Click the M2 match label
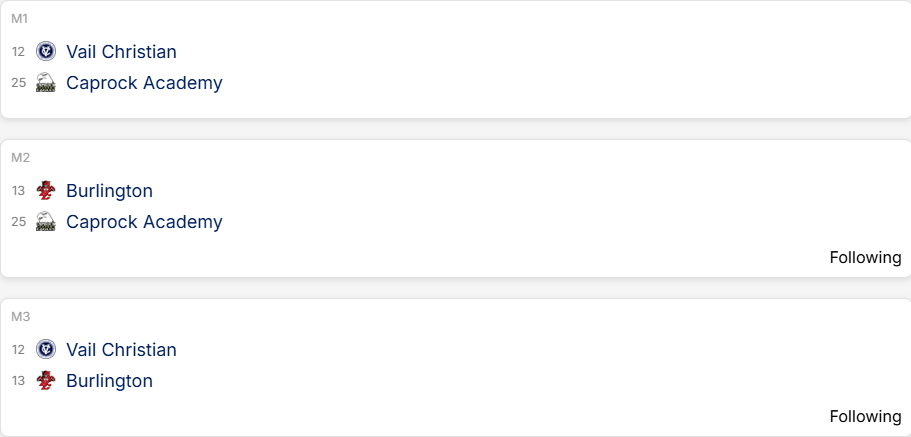 (20, 158)
